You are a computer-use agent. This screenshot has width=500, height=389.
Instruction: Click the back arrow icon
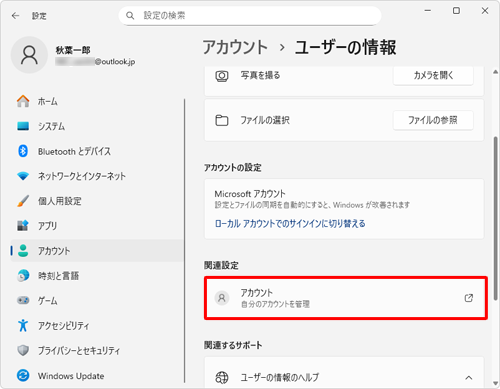click(15, 16)
